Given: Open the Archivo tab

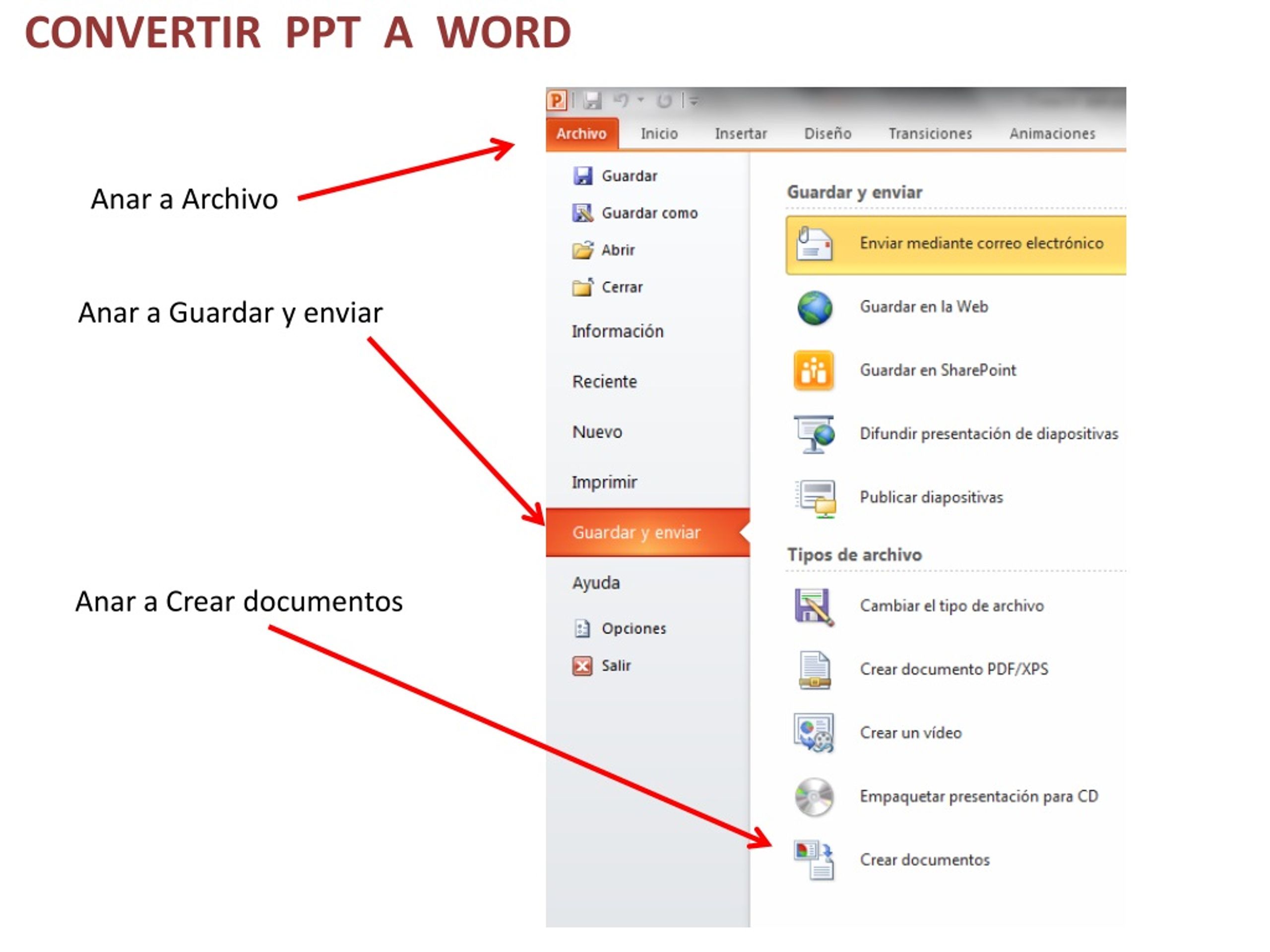Looking at the screenshot, I should point(581,133).
